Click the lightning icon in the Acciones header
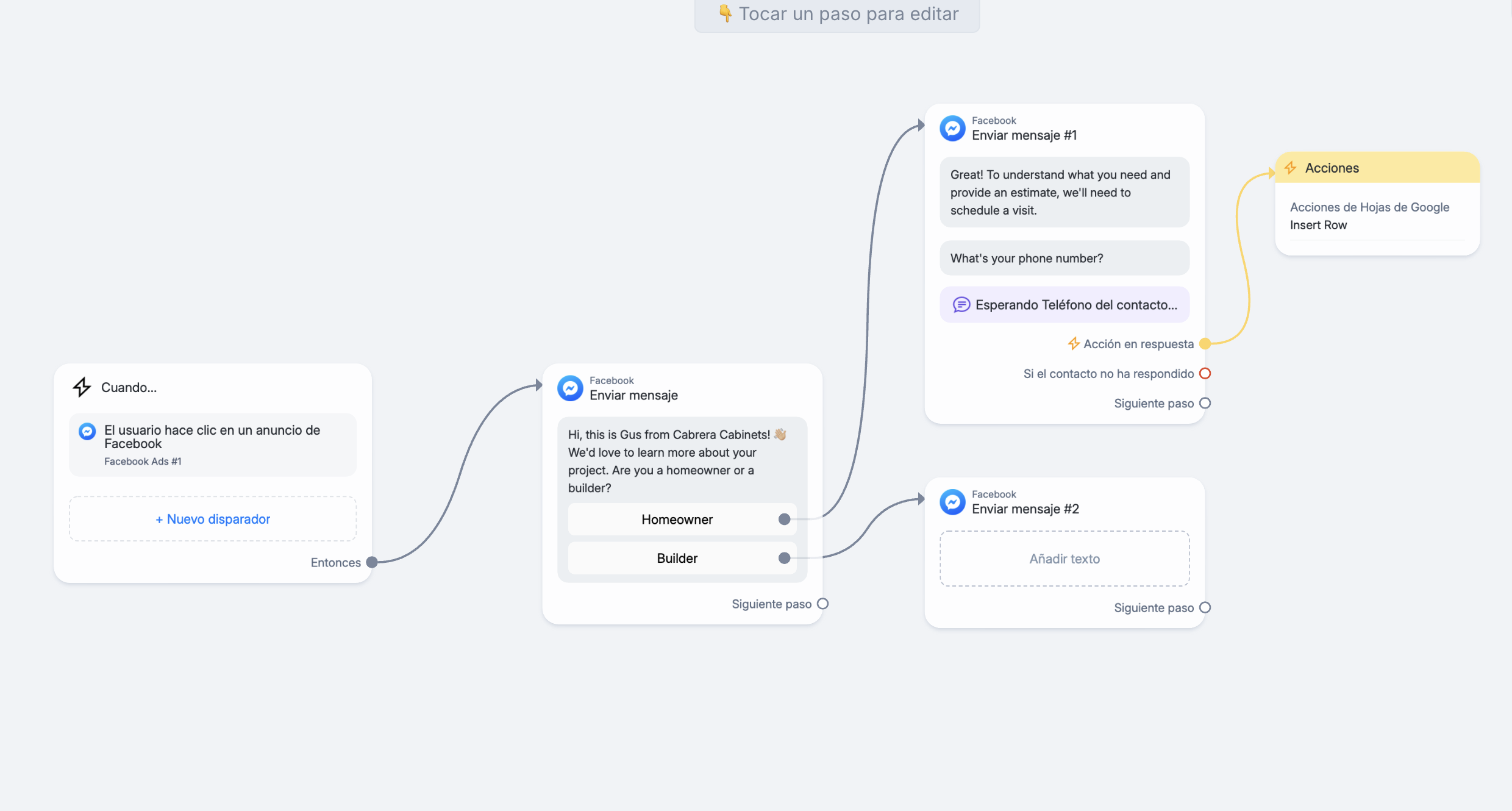Screen dimensions: 1512x811 1291,168
